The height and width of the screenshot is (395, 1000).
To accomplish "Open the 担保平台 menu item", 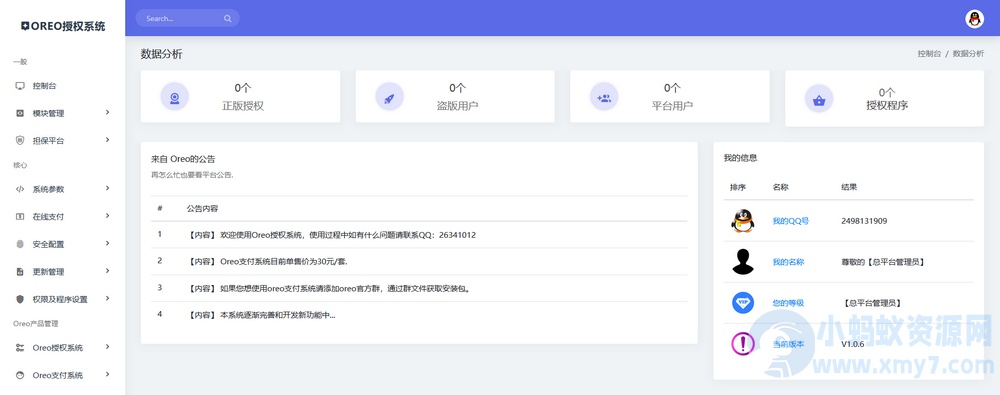I will point(62,140).
